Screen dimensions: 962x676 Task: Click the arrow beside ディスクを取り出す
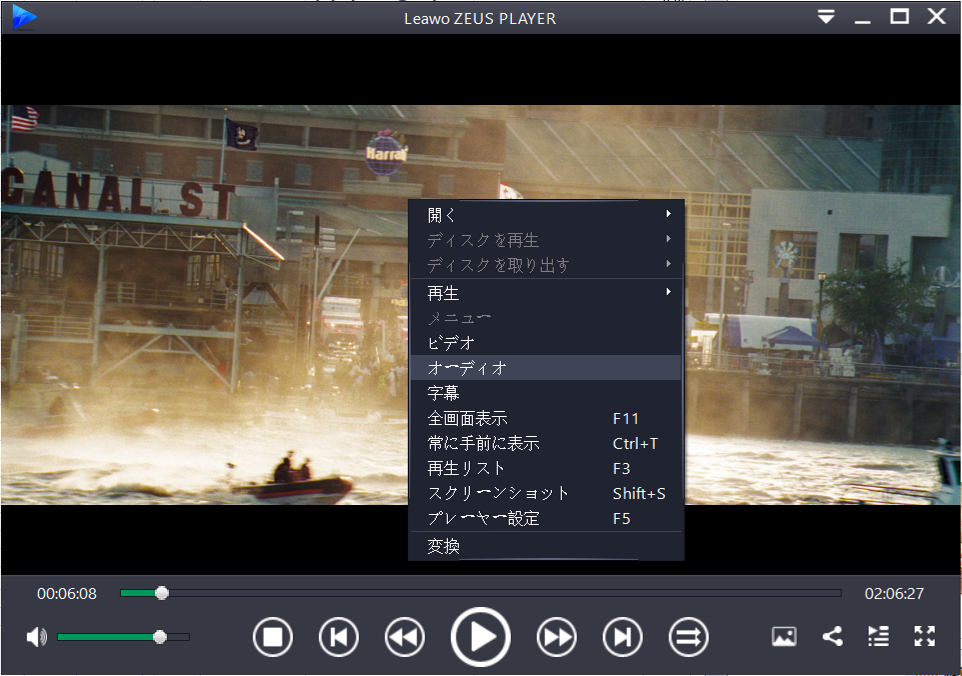click(669, 264)
